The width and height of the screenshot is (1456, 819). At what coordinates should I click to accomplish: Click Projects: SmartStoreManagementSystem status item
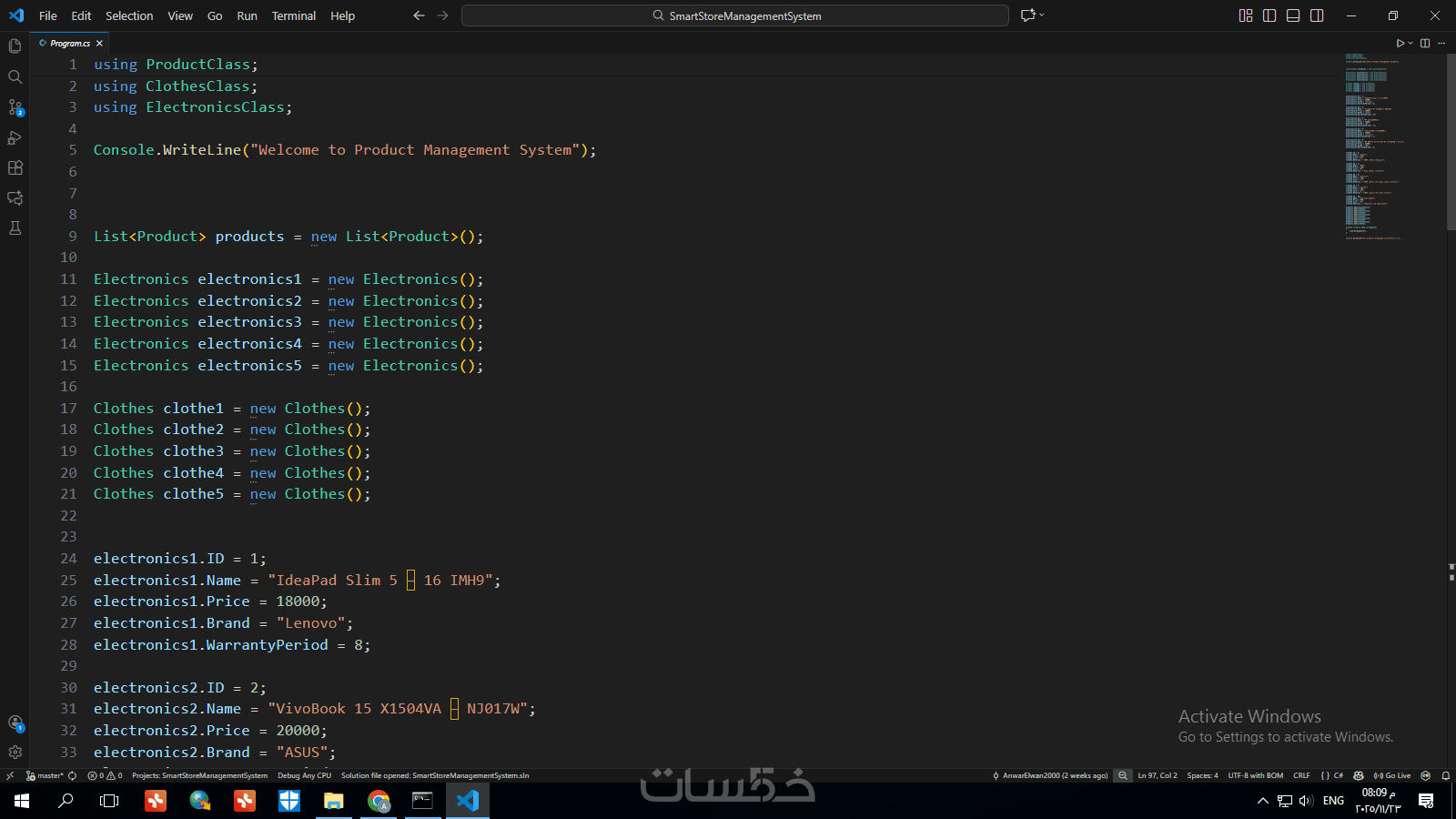[x=199, y=775]
